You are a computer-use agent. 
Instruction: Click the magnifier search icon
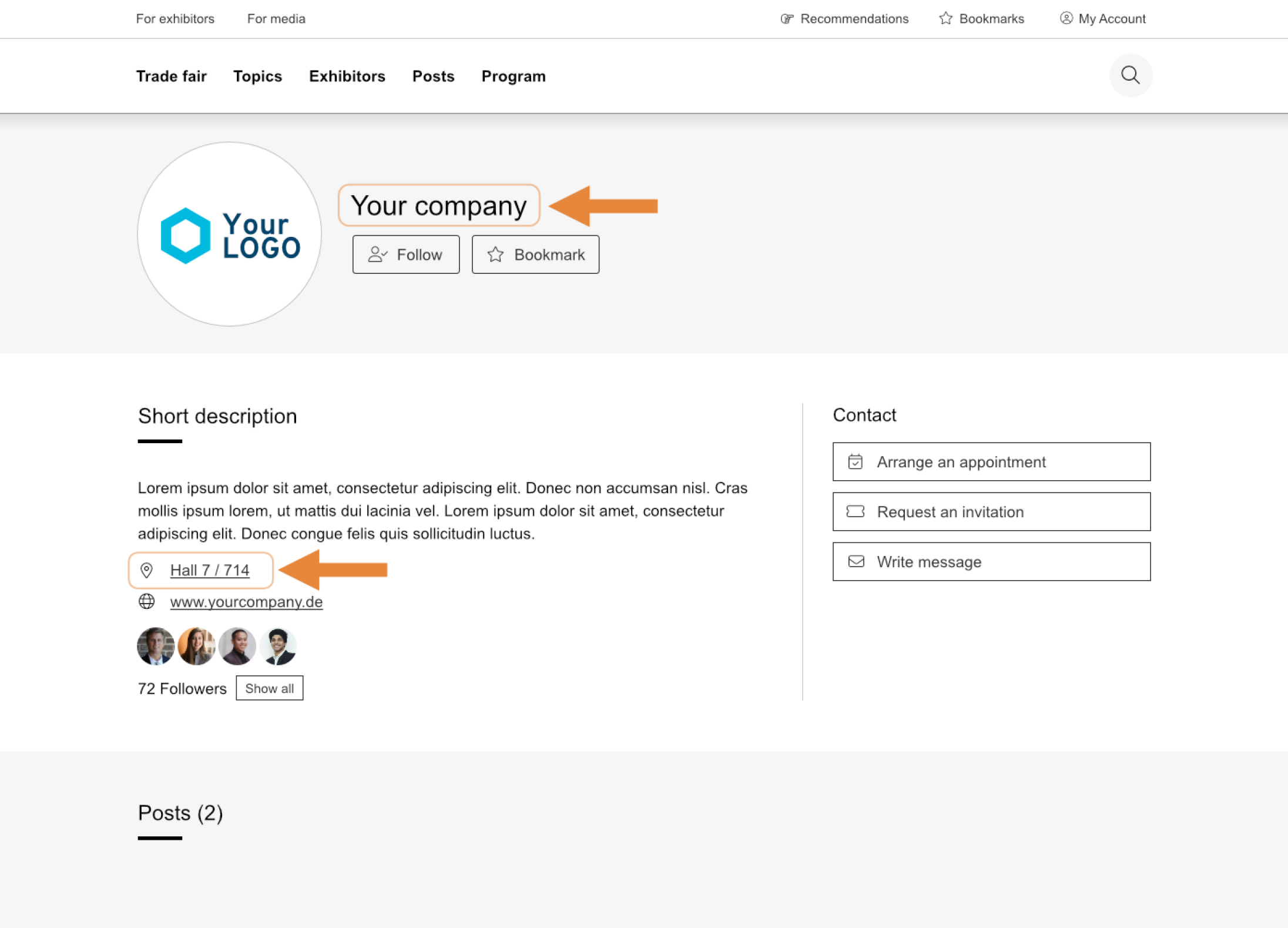click(1130, 75)
